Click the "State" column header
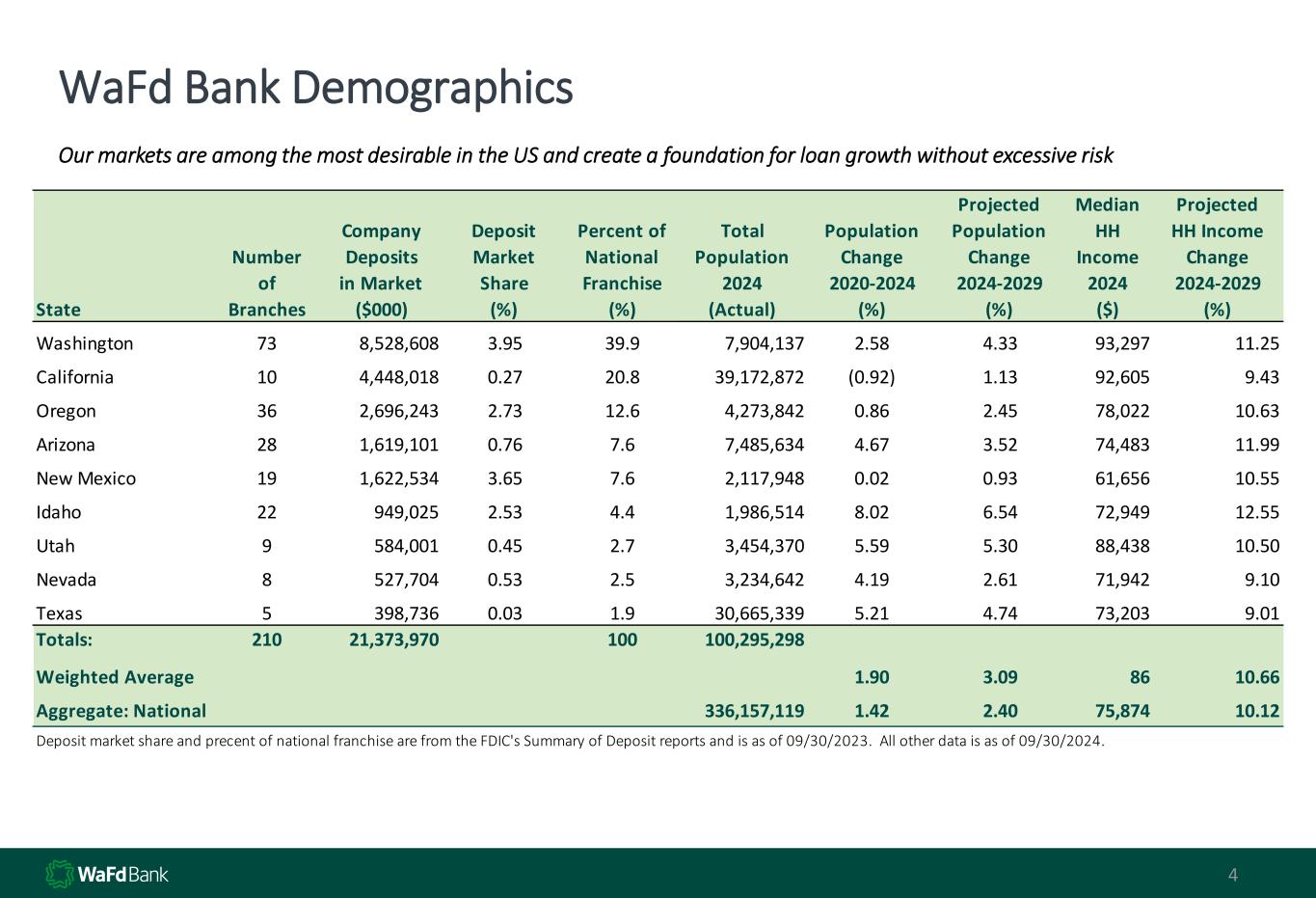1316x898 pixels. click(58, 310)
